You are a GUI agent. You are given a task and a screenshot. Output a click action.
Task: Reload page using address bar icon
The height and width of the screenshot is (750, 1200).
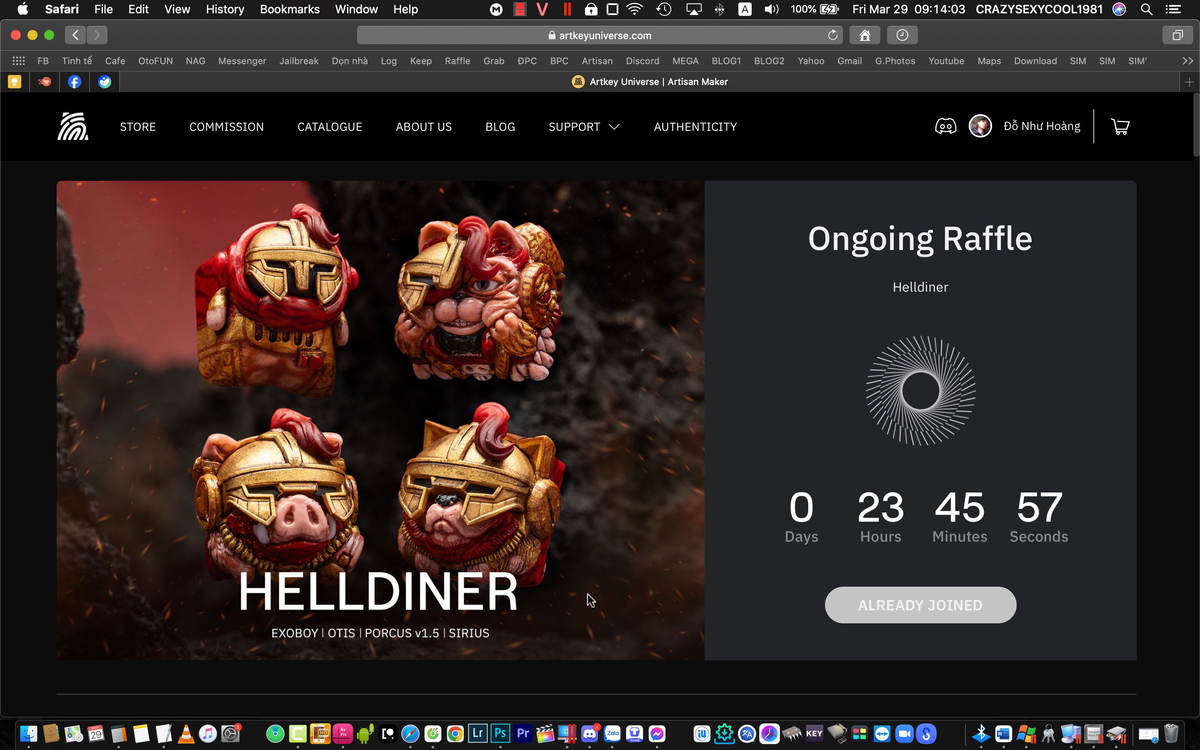[x=833, y=35]
